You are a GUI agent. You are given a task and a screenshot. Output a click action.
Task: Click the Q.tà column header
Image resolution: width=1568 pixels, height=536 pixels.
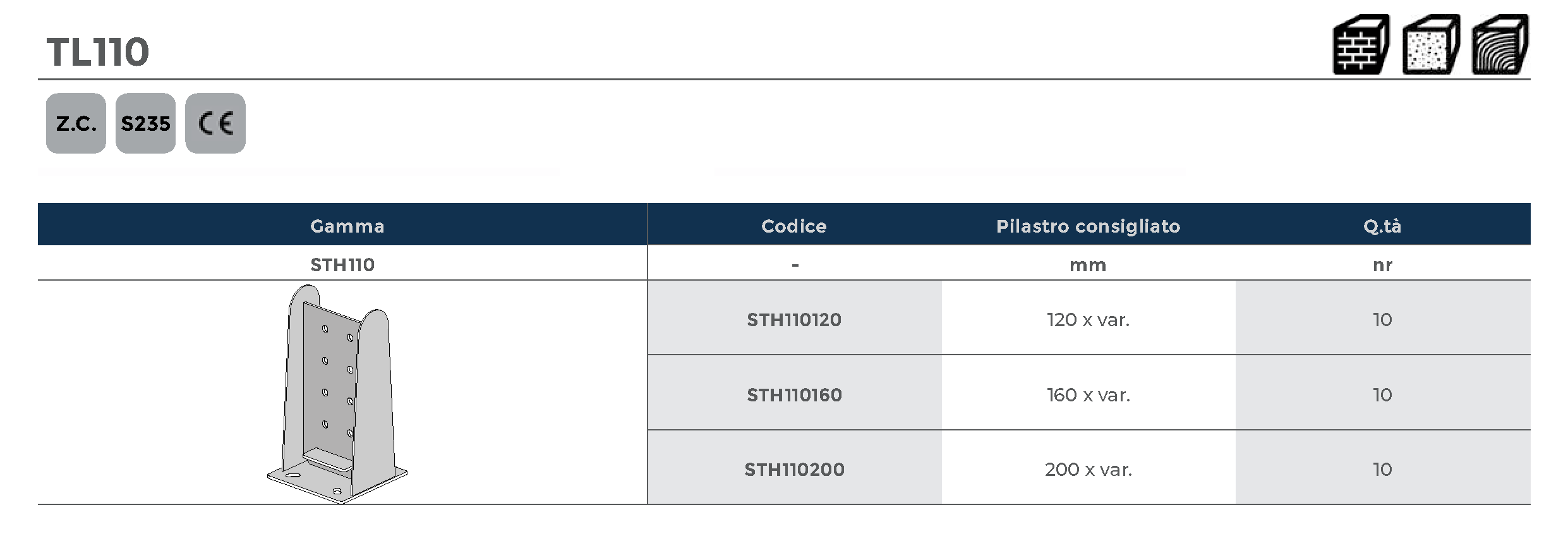pyautogui.click(x=1382, y=226)
